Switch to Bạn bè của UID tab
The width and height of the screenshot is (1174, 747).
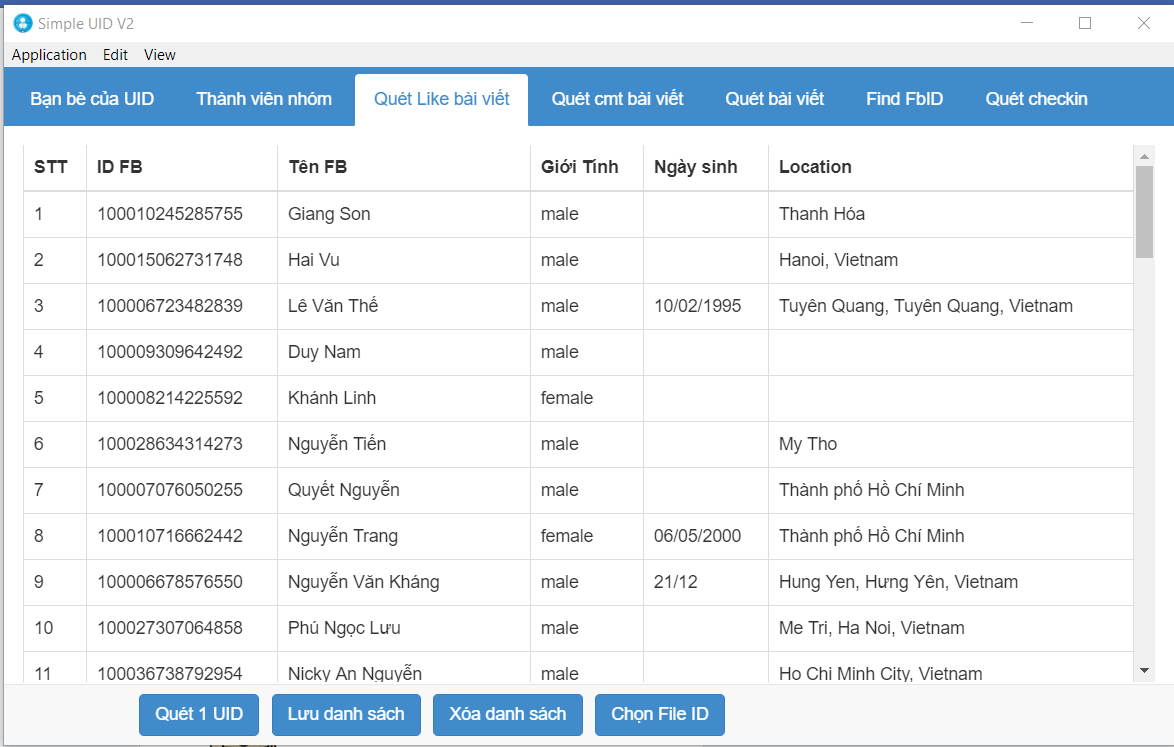(x=92, y=99)
